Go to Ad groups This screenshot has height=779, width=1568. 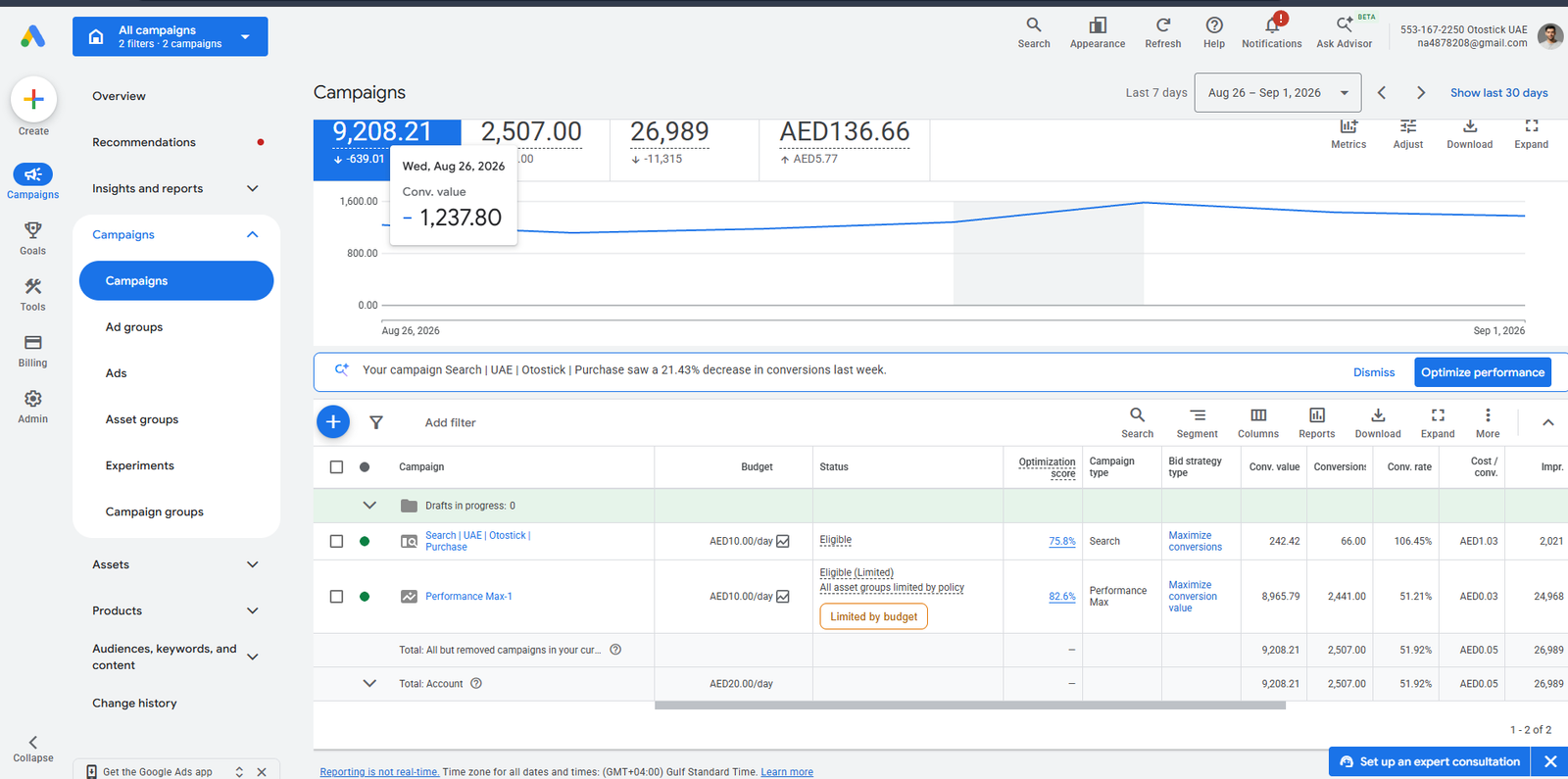click(134, 327)
